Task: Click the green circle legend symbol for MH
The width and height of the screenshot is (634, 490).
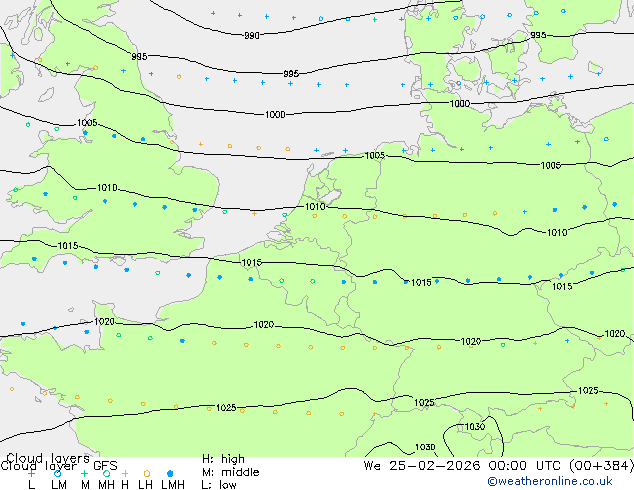Action: pyautogui.click(x=106, y=473)
